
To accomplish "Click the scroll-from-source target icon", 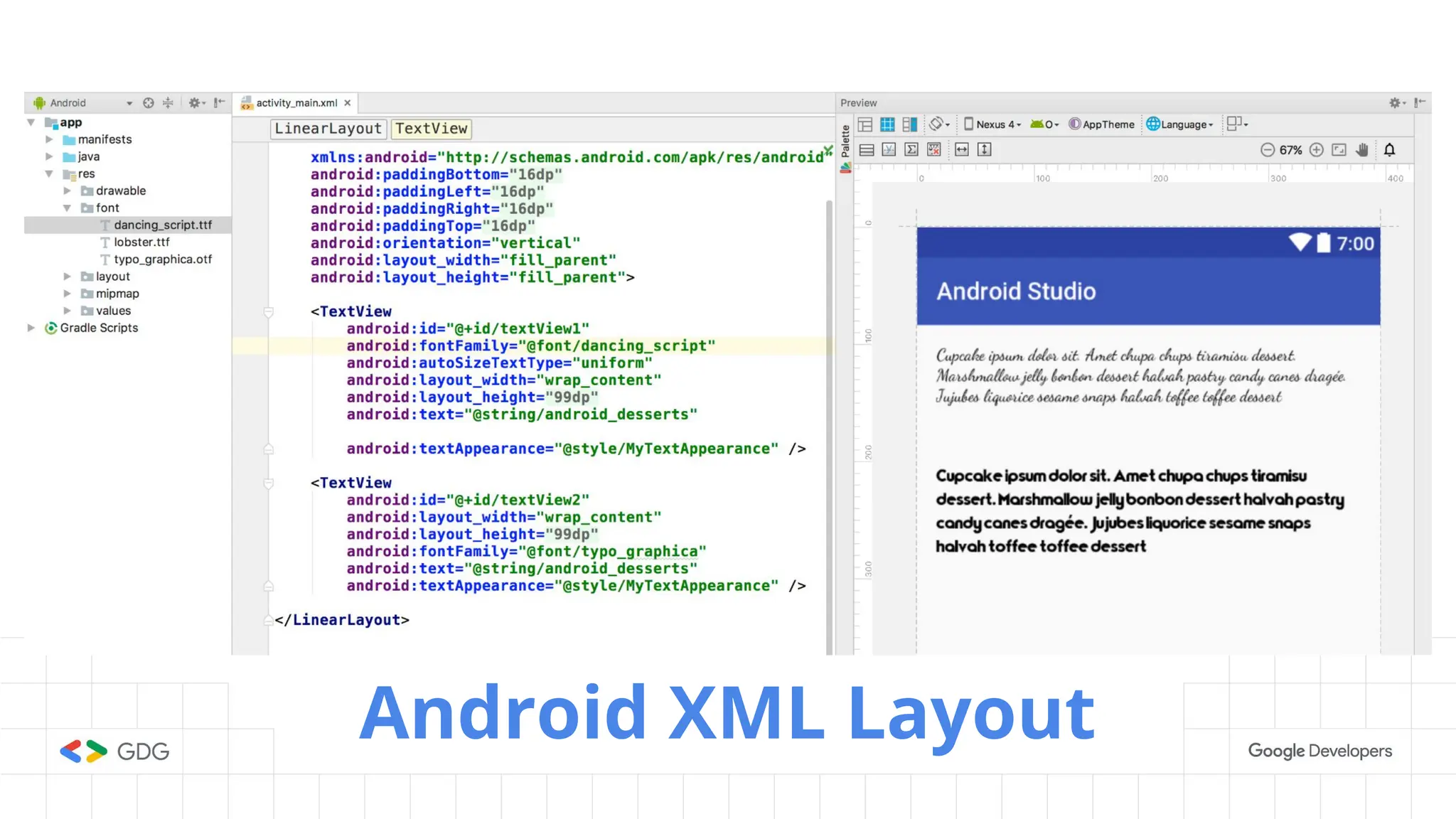I will click(x=148, y=103).
